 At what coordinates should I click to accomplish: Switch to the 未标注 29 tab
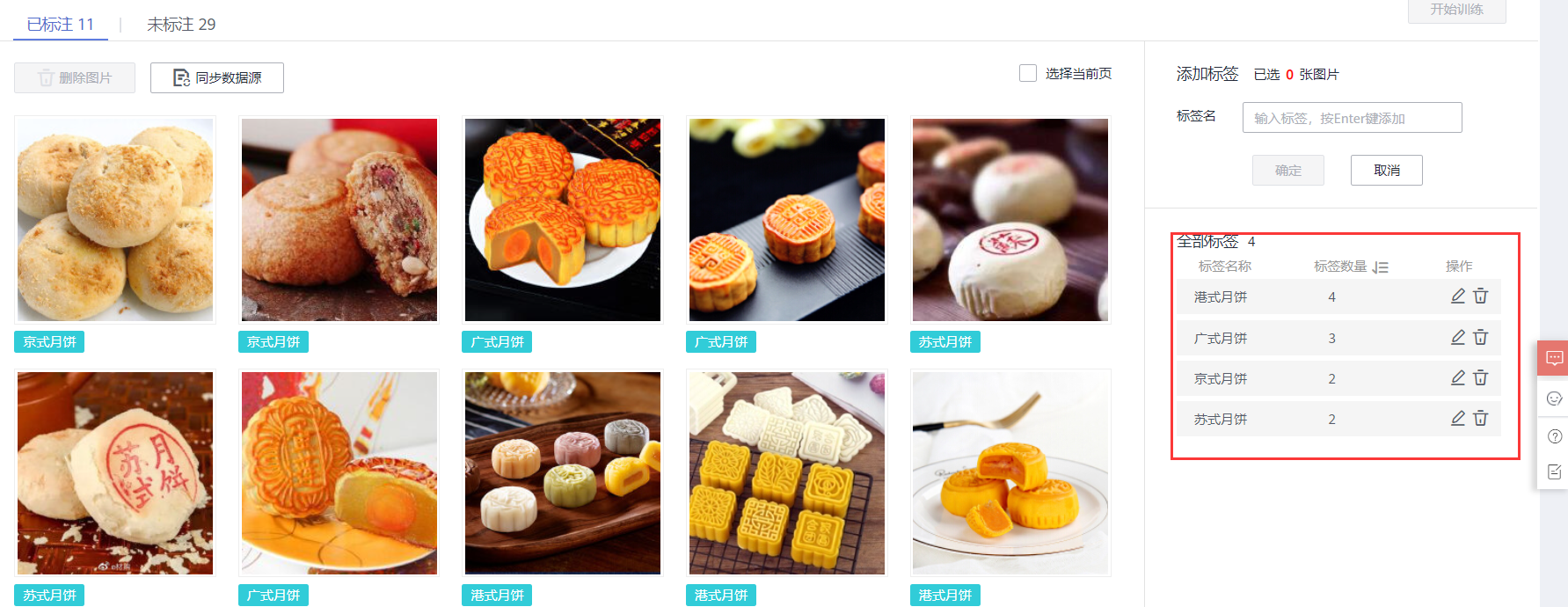[181, 25]
